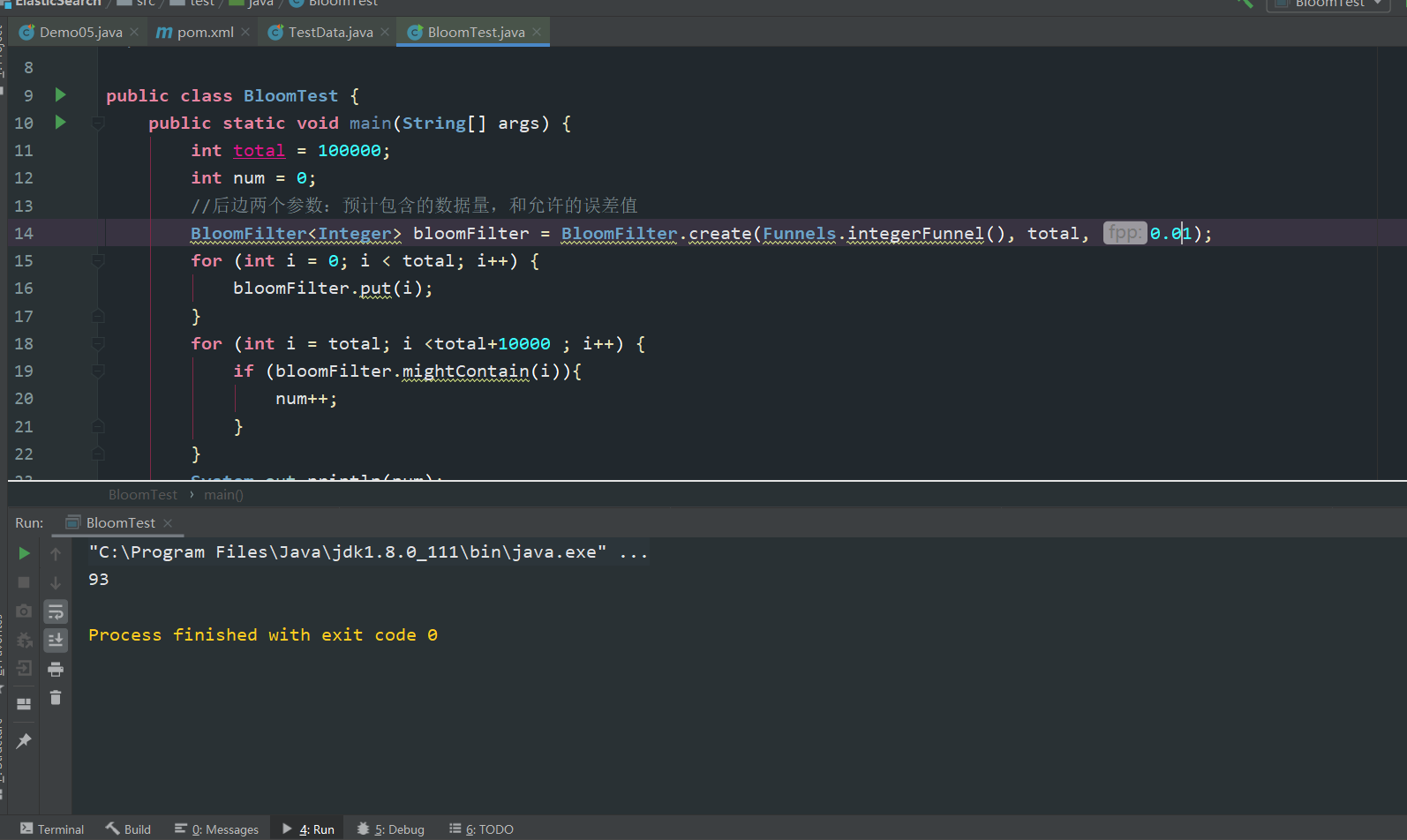Click the underlined variable total on line 11

[x=260, y=151]
